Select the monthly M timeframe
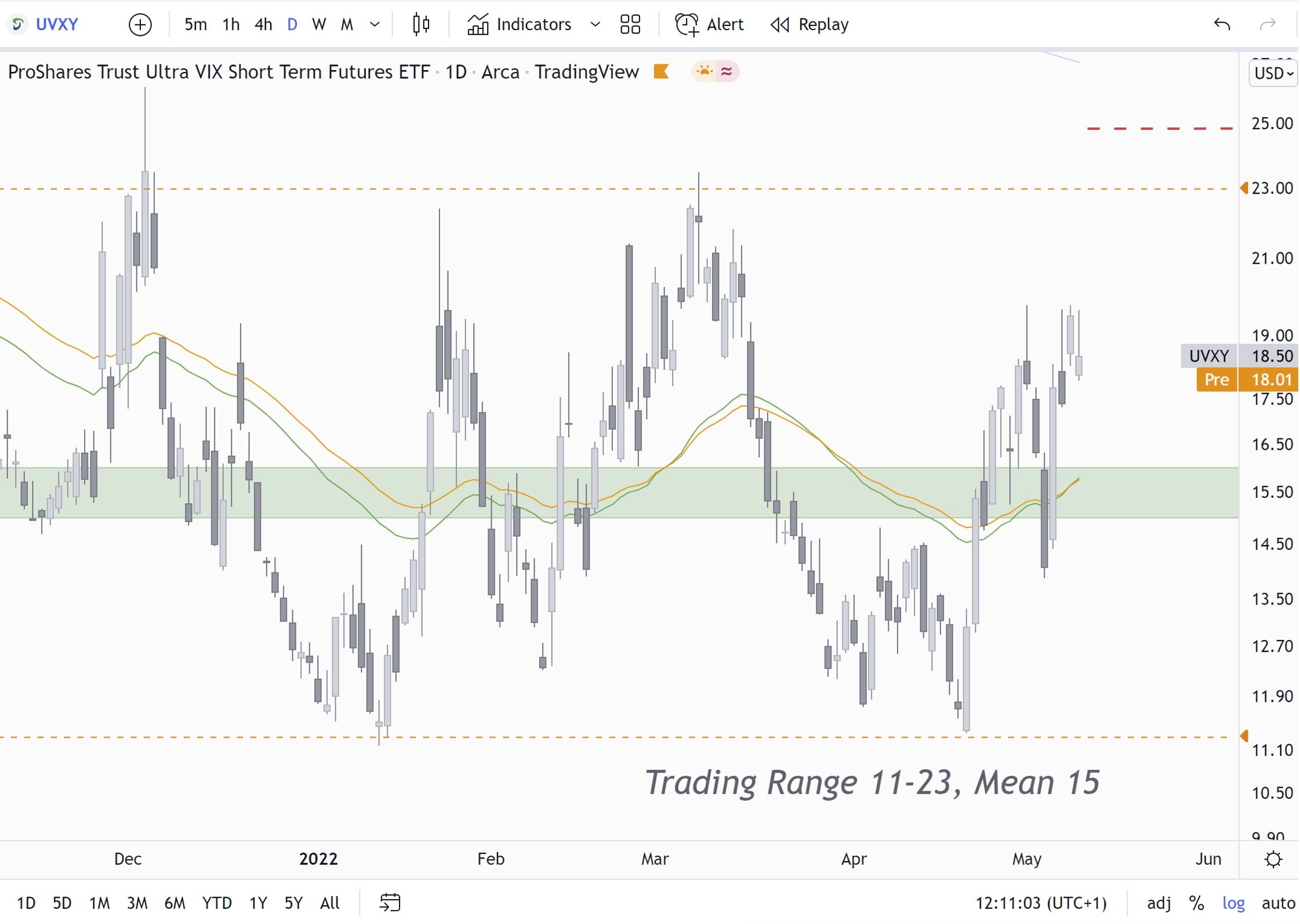 point(347,24)
